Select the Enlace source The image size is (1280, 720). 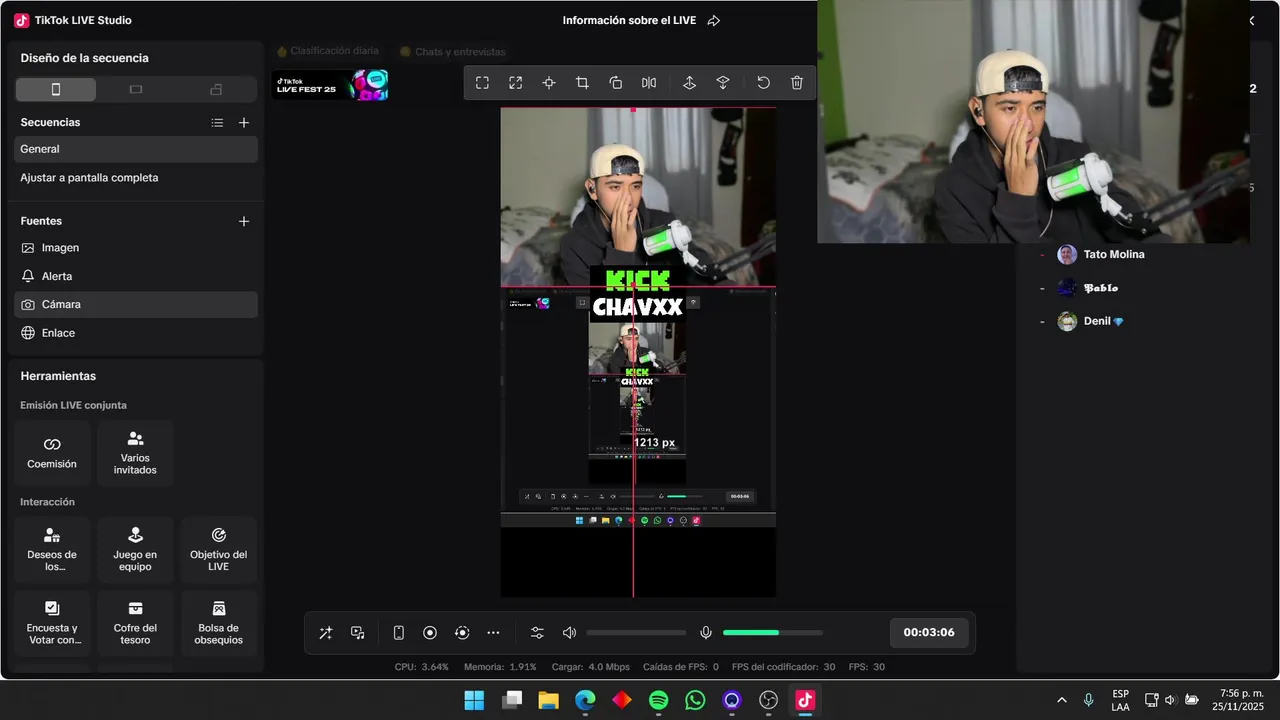coord(136,333)
